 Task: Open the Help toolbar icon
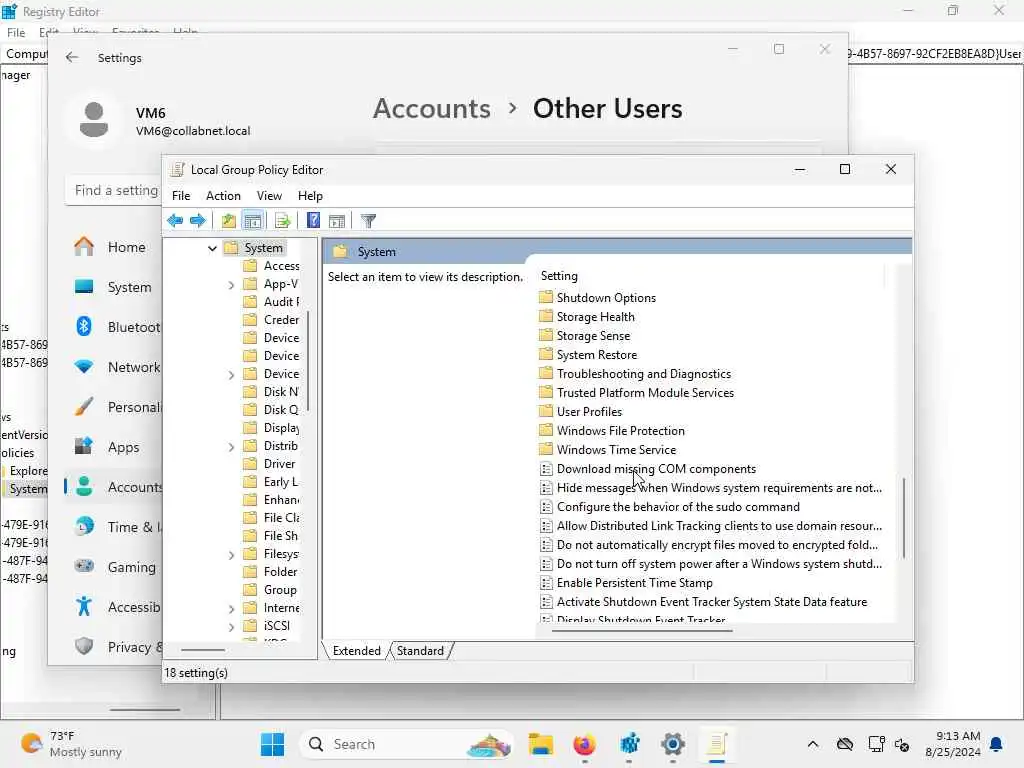(313, 221)
